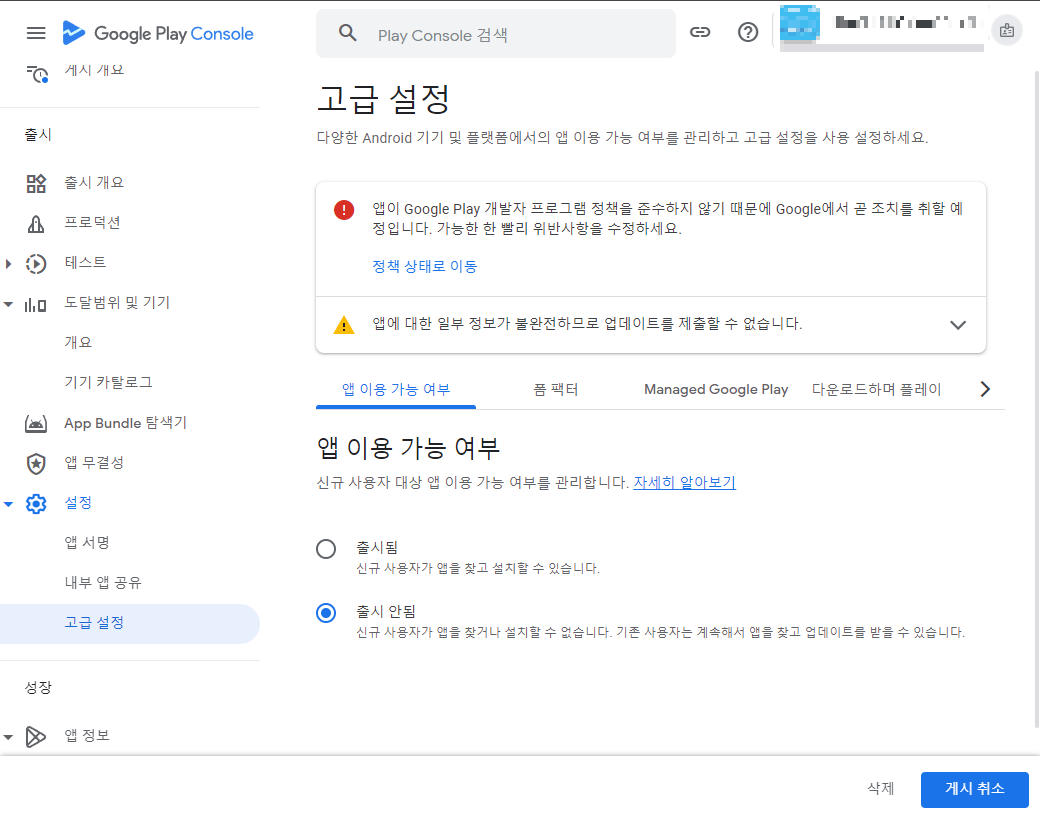Click 자세히 알아보기 link
The image size is (1040, 816).
pyautogui.click(x=684, y=482)
